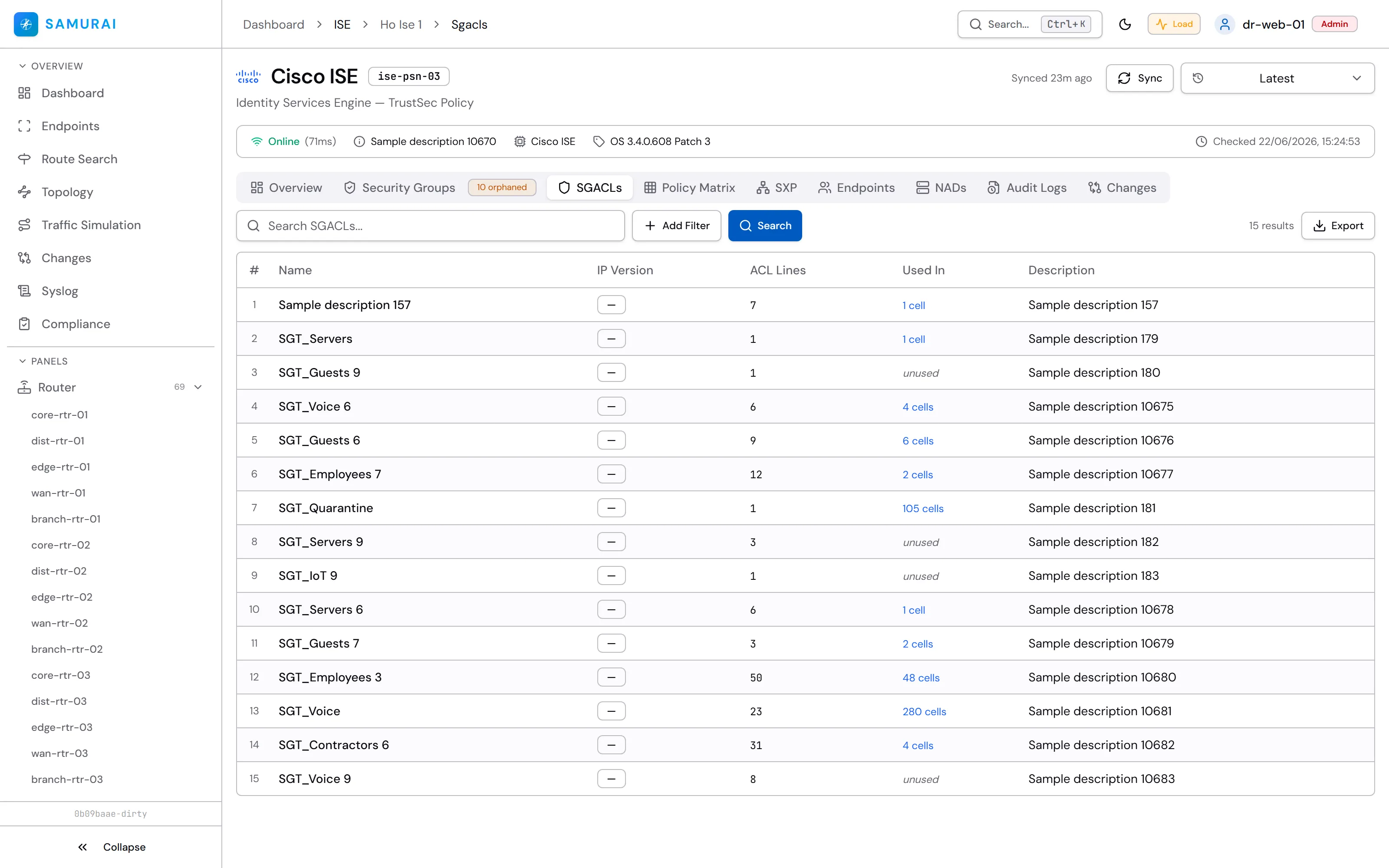Click the Samurai logo icon
The height and width of the screenshot is (868, 1389).
tap(26, 24)
